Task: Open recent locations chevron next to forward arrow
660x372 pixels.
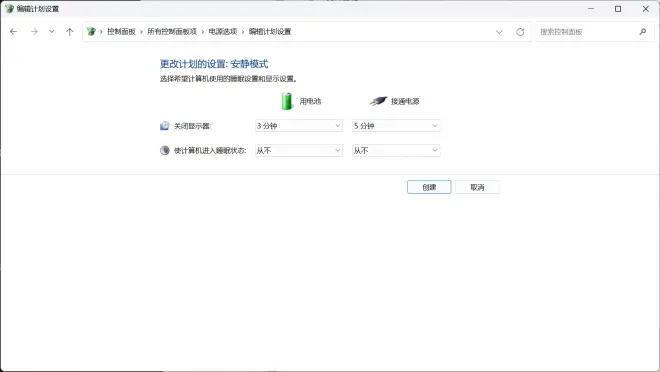Action: pos(51,32)
